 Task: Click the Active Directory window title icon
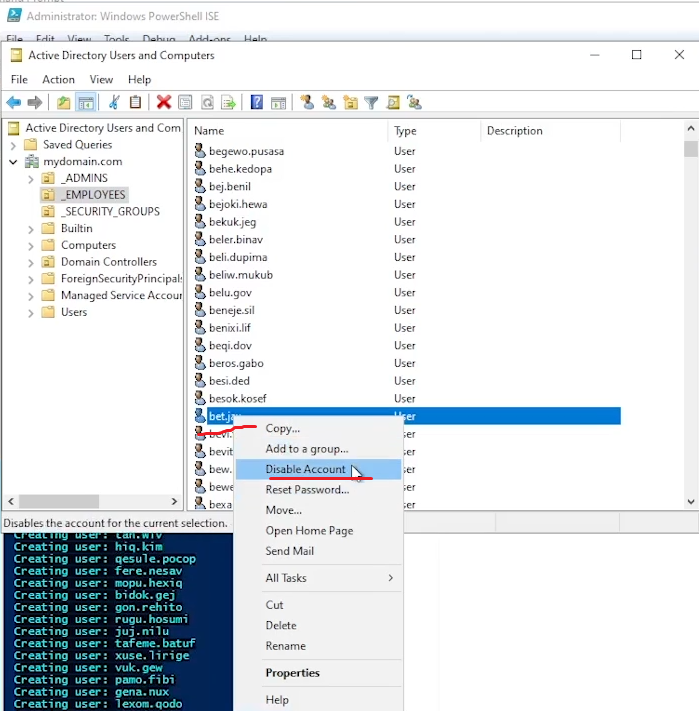(x=16, y=55)
